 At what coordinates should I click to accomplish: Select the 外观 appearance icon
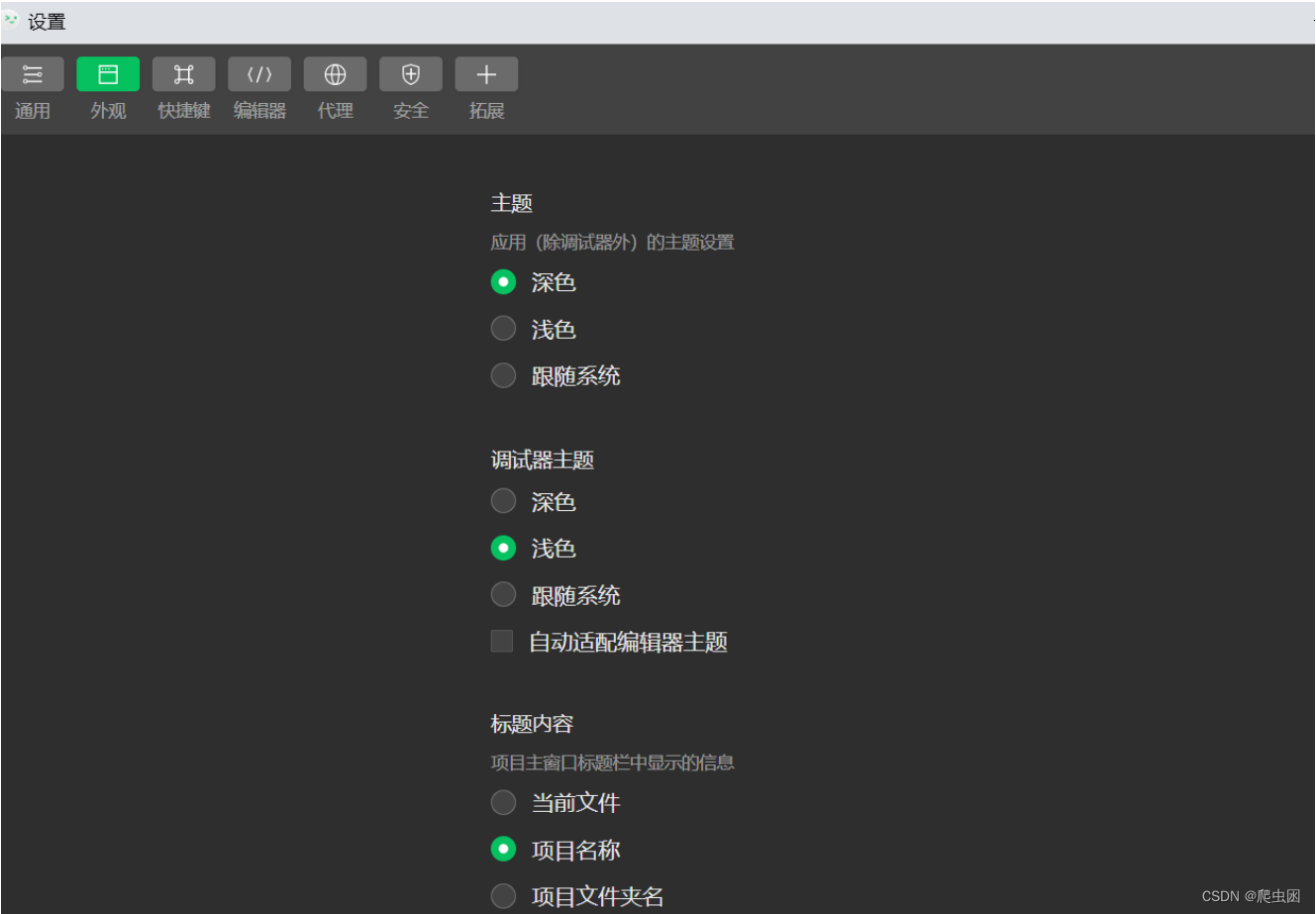(x=108, y=74)
